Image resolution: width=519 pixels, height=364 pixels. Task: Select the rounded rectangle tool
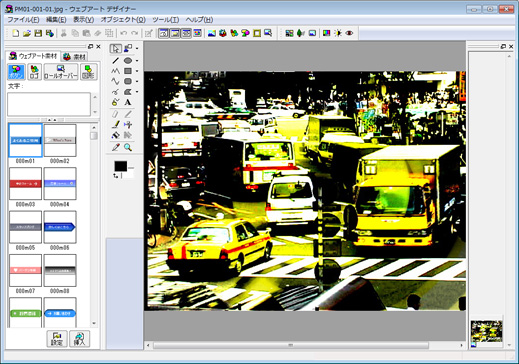(x=128, y=81)
